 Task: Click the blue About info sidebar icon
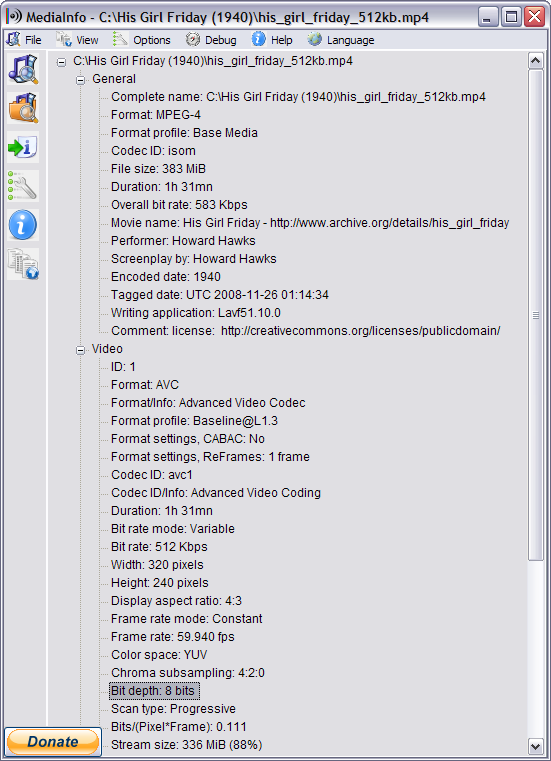[23, 225]
